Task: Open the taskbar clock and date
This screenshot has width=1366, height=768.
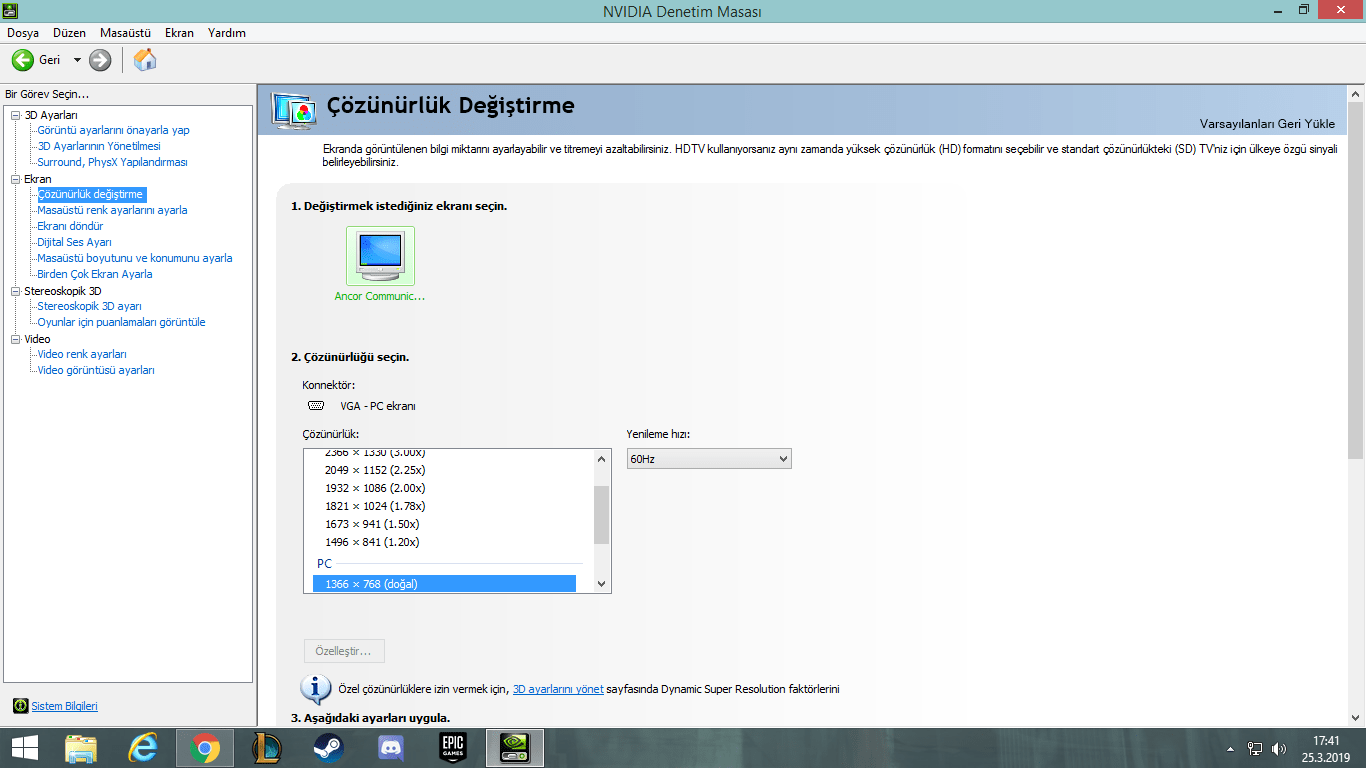Action: pyautogui.click(x=1326, y=748)
